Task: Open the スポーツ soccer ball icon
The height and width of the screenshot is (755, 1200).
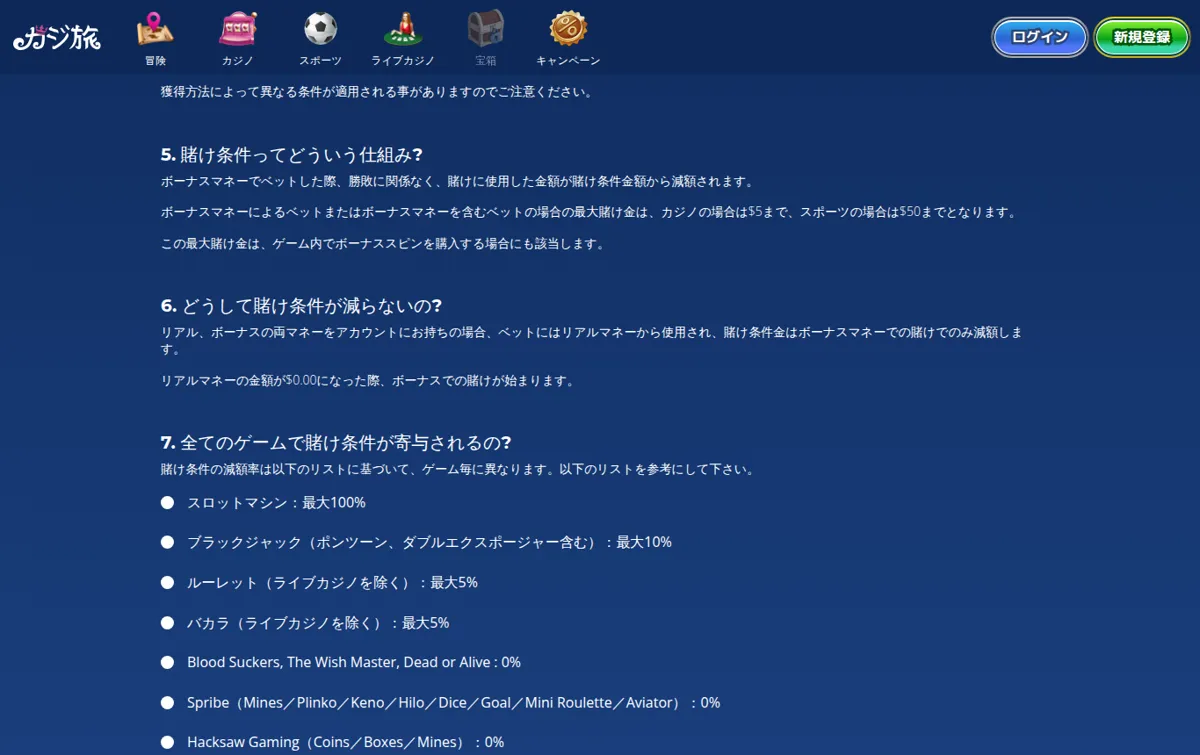Action: (x=320, y=29)
